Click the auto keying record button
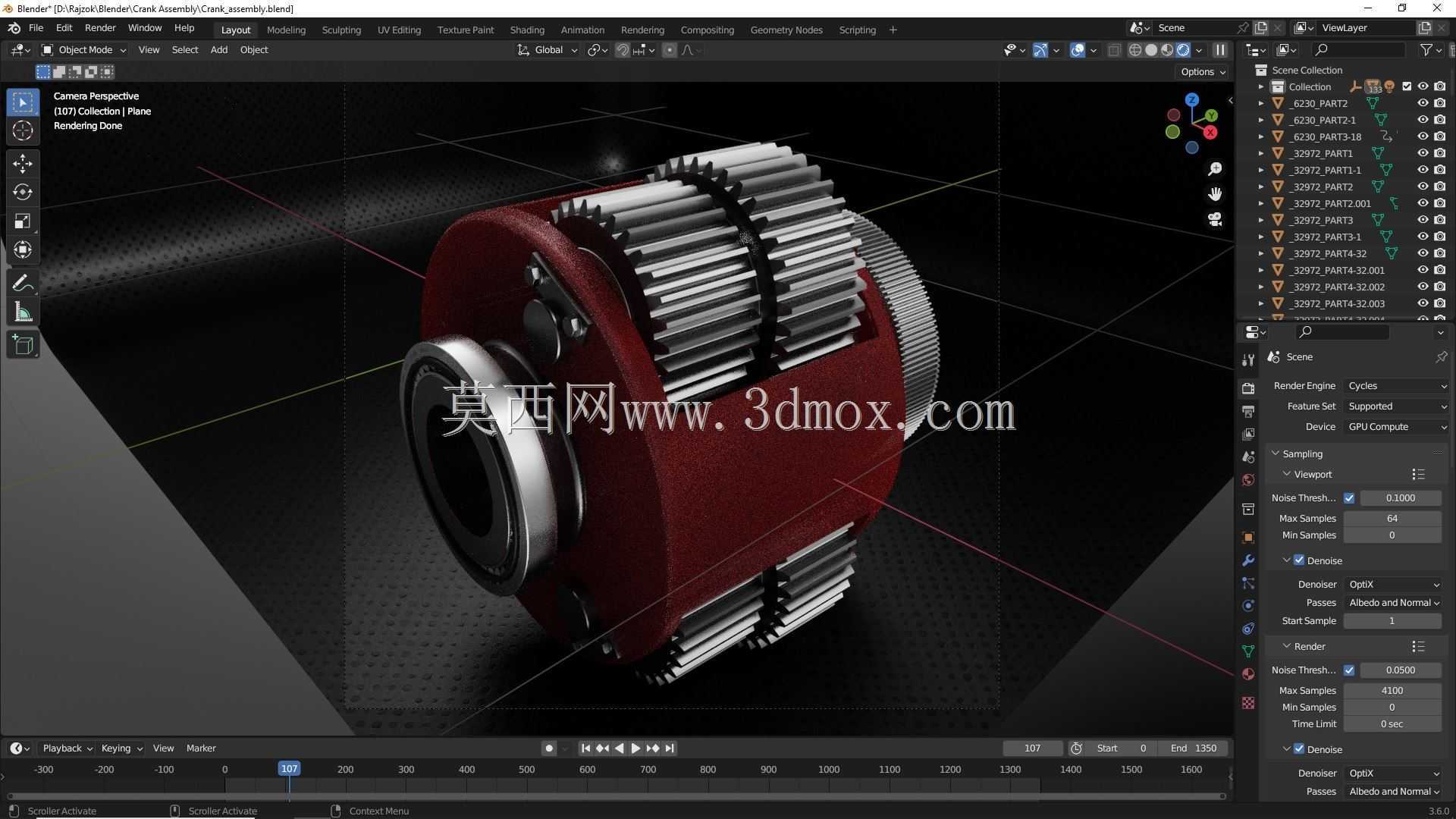The height and width of the screenshot is (819, 1456). click(x=549, y=748)
